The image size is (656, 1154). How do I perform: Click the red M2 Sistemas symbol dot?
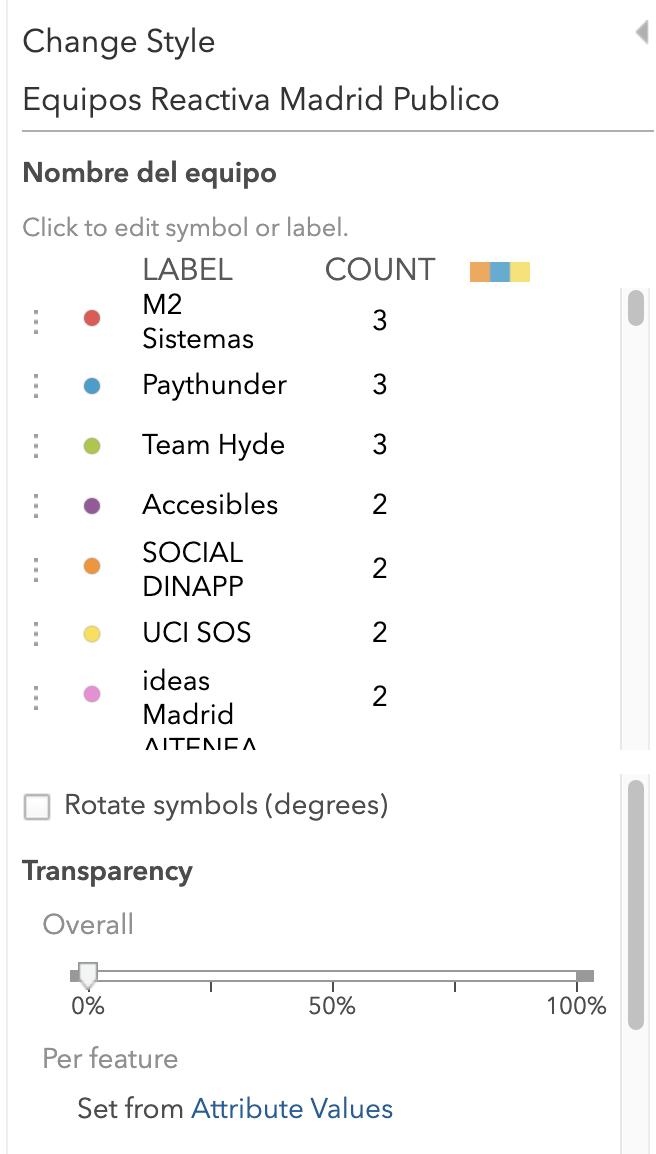pos(92,319)
